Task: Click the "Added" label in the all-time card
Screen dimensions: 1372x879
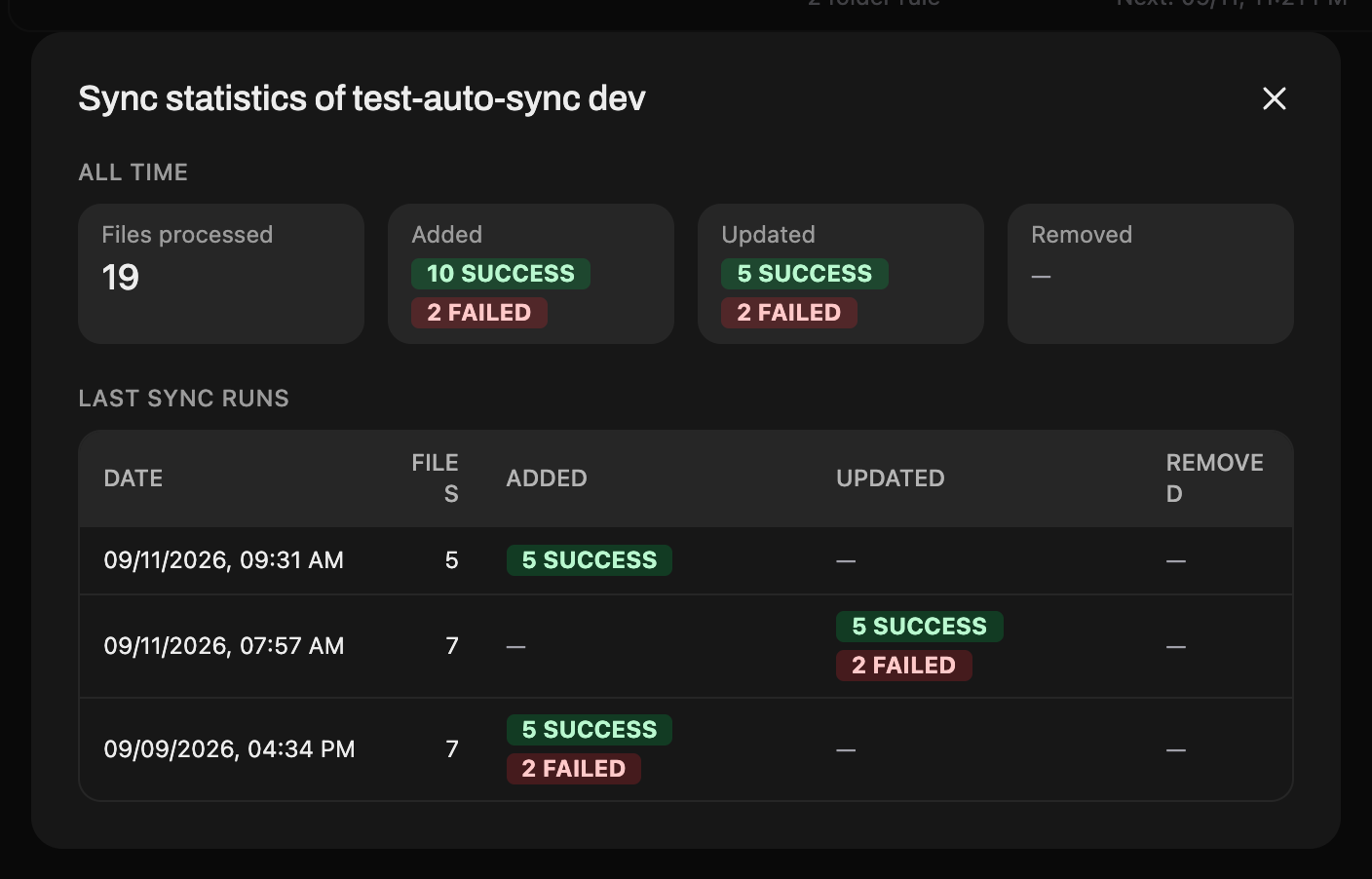Action: pyautogui.click(x=446, y=235)
